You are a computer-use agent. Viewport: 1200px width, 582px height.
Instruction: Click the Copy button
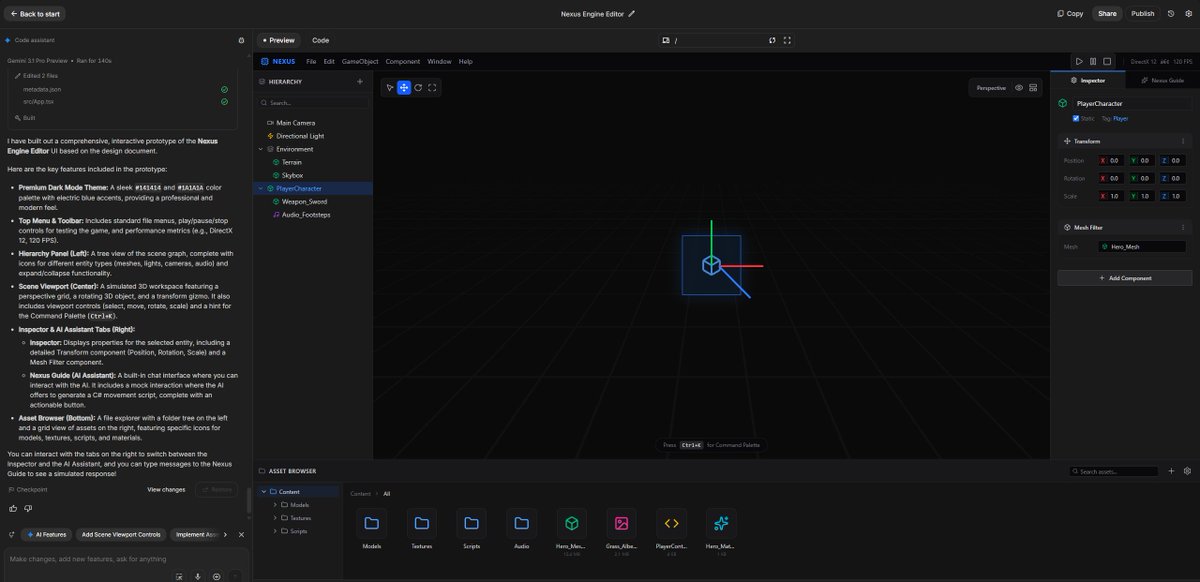(1070, 14)
